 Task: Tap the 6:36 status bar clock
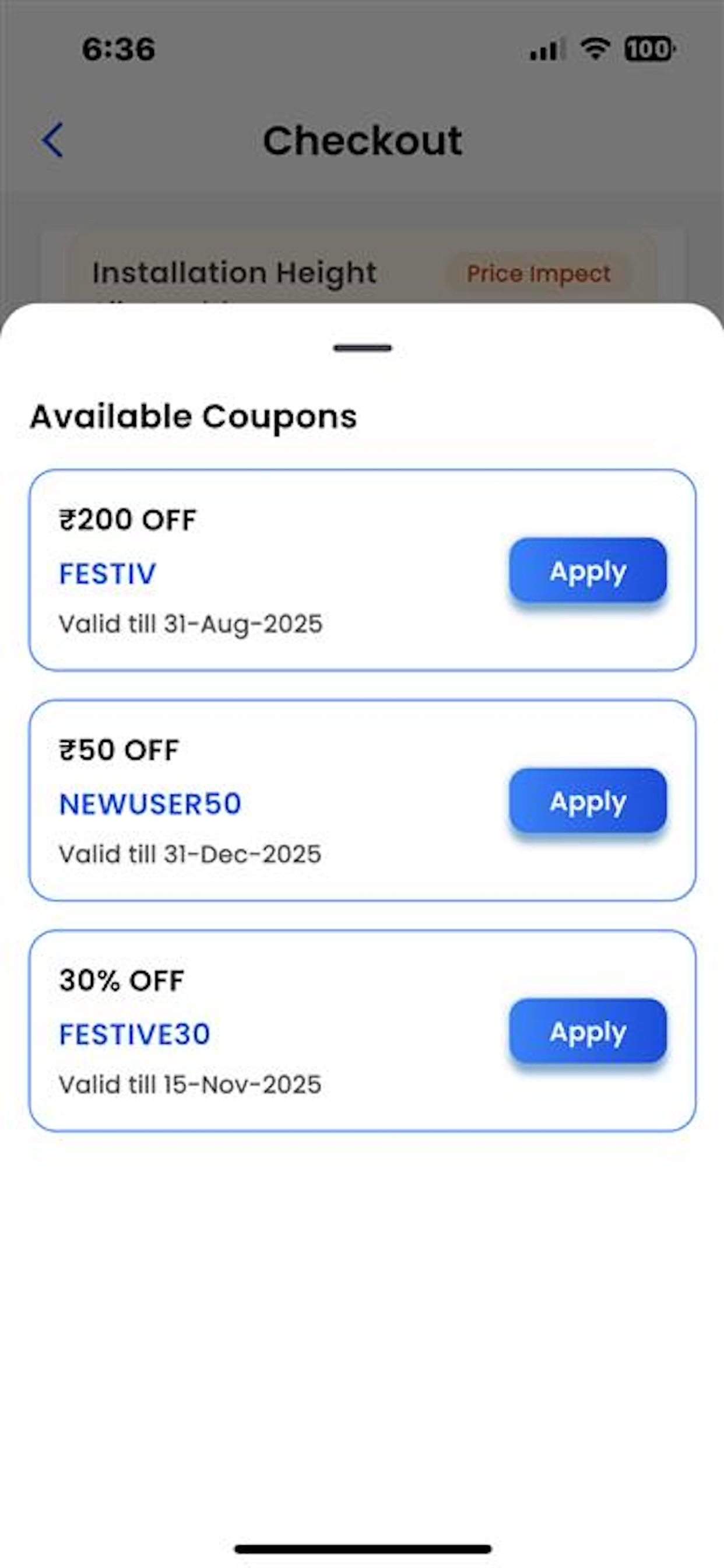119,48
